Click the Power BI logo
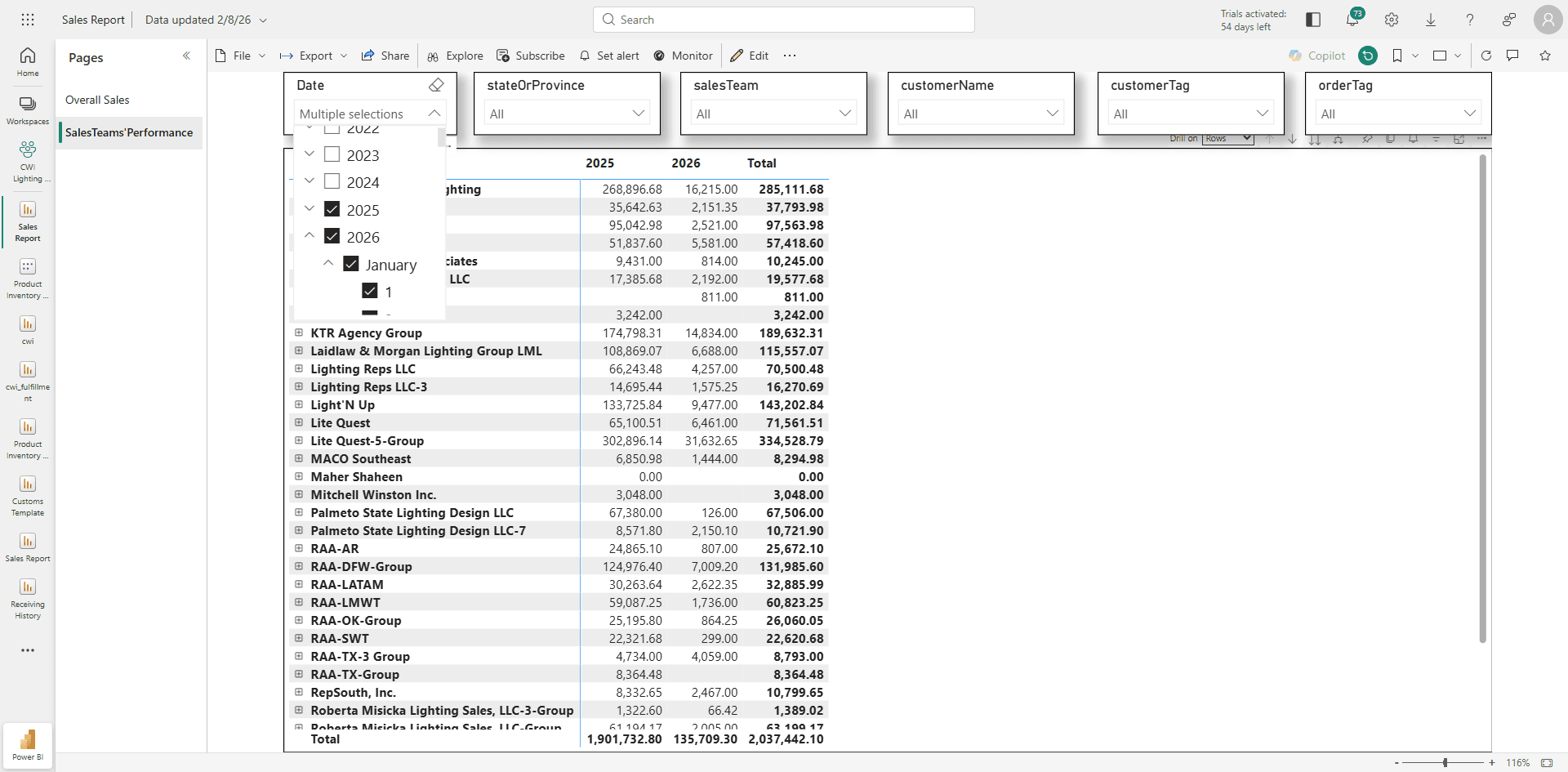This screenshot has width=1568, height=772. pyautogui.click(x=28, y=745)
